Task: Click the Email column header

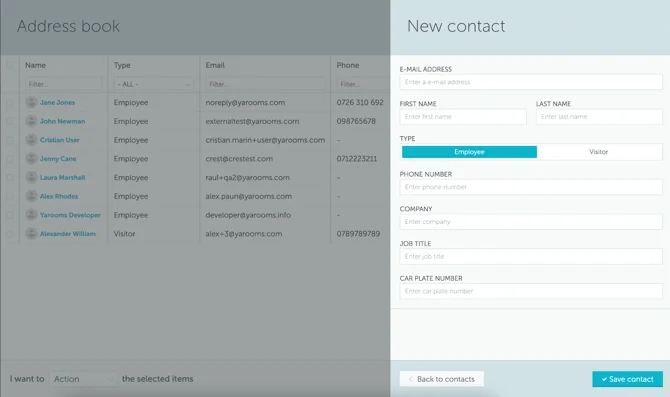Action: [x=215, y=65]
